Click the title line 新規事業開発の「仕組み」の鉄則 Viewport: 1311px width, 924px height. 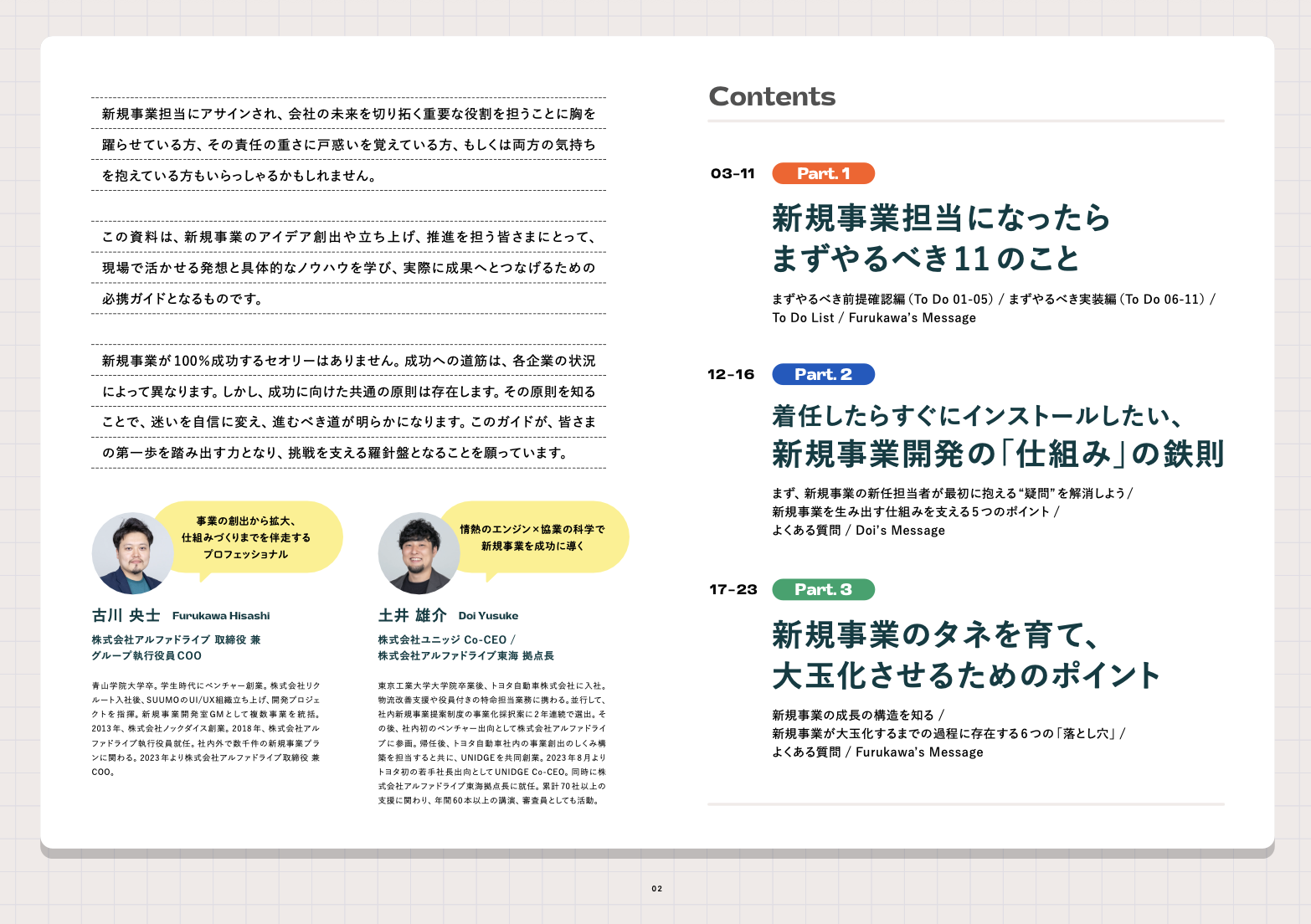(998, 454)
